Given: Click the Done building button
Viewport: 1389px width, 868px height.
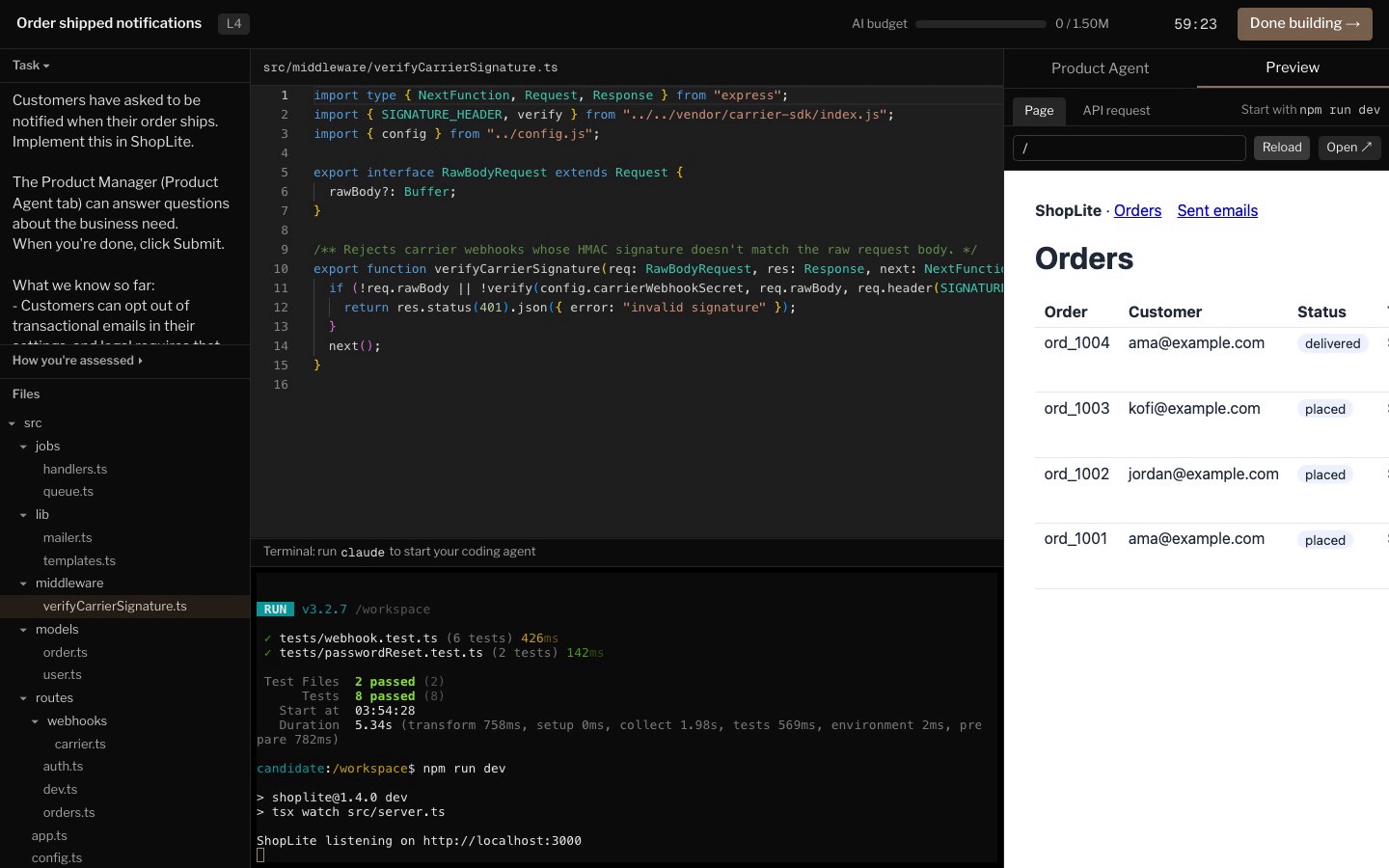Looking at the screenshot, I should click(x=1304, y=23).
